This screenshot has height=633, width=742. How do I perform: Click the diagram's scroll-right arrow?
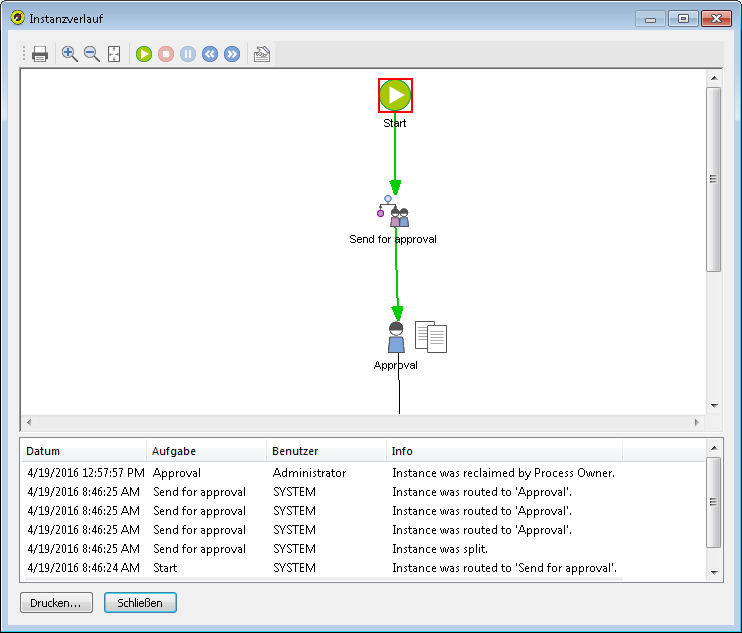click(696, 422)
